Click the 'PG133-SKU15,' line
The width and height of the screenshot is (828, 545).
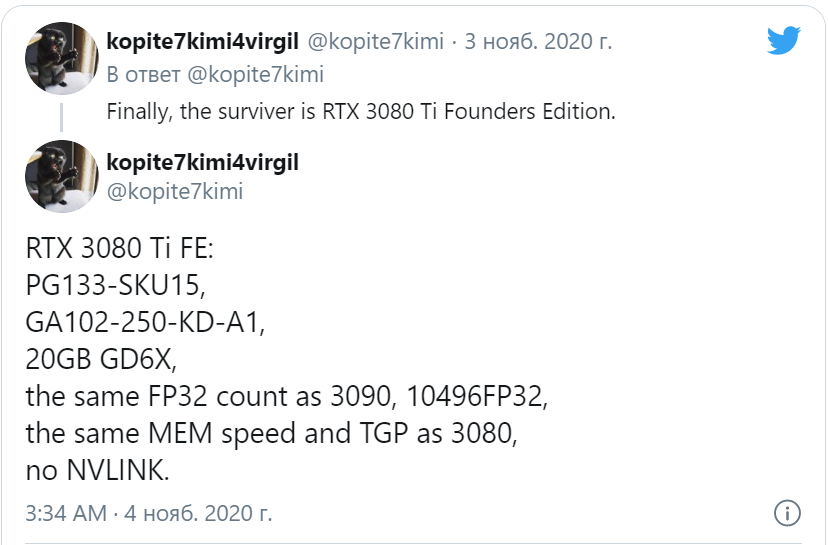pos(115,286)
